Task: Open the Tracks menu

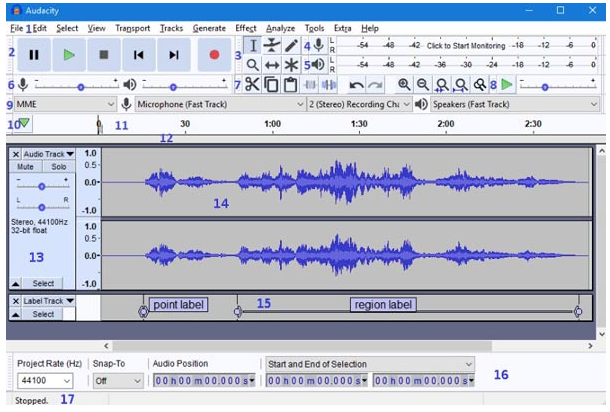Action: click(171, 28)
